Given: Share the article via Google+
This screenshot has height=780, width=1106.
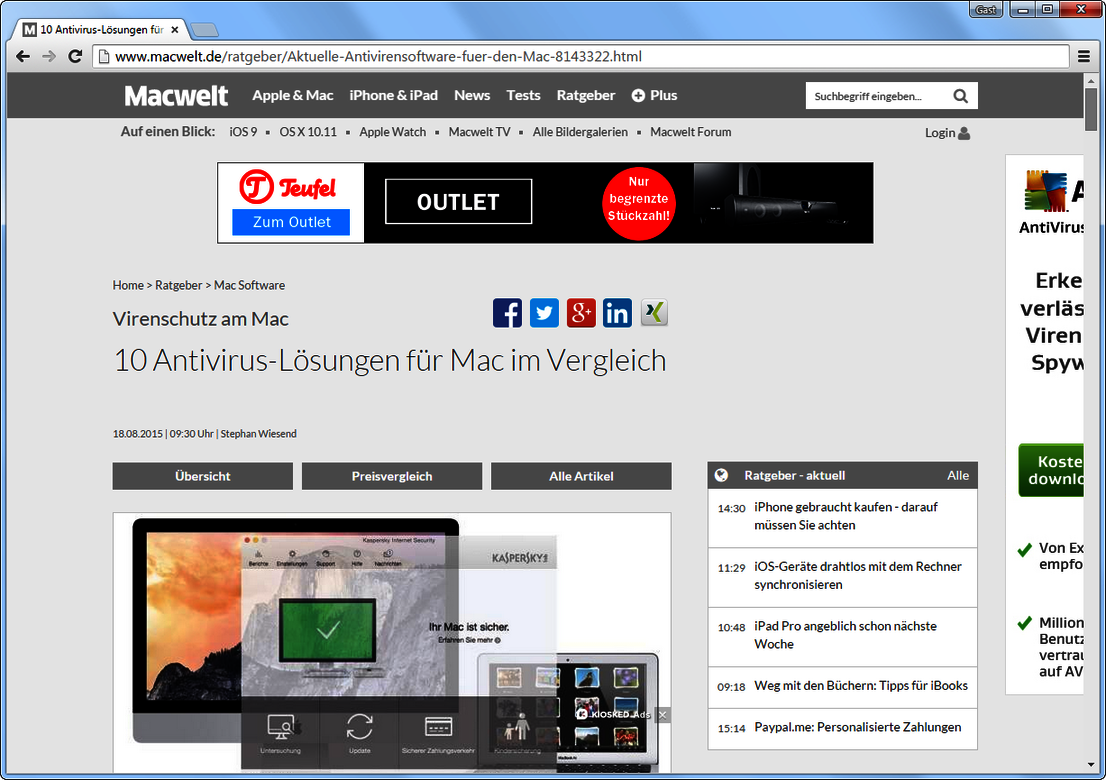Looking at the screenshot, I should [x=581, y=312].
